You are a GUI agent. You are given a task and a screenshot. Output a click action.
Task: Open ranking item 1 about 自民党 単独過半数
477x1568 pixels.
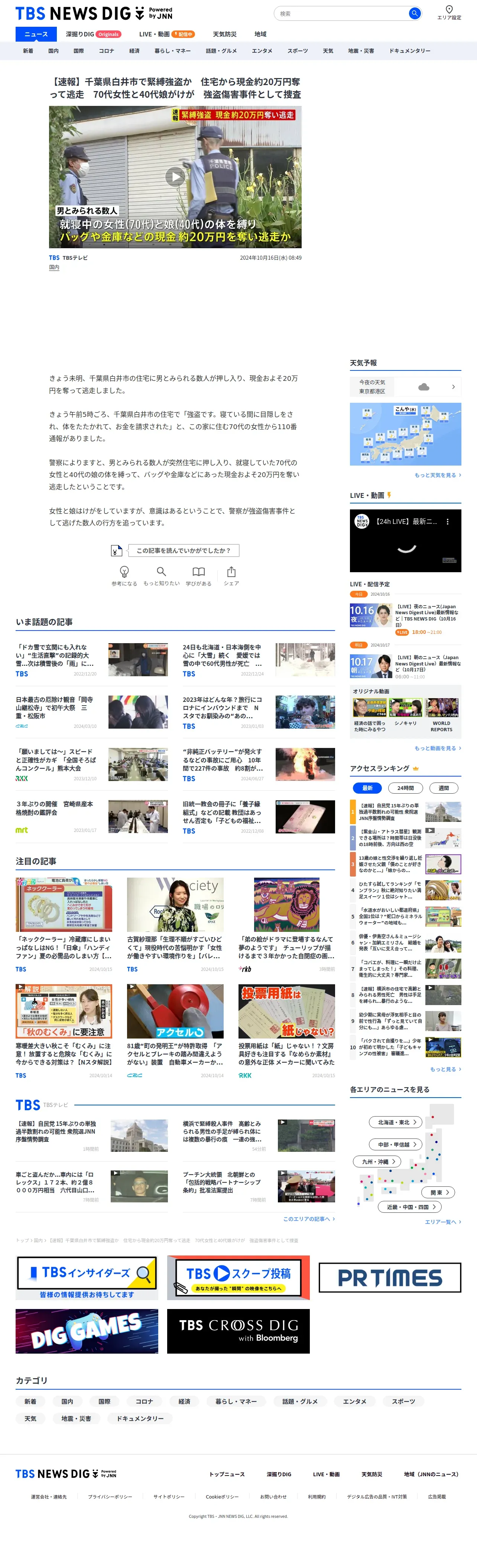click(x=405, y=812)
